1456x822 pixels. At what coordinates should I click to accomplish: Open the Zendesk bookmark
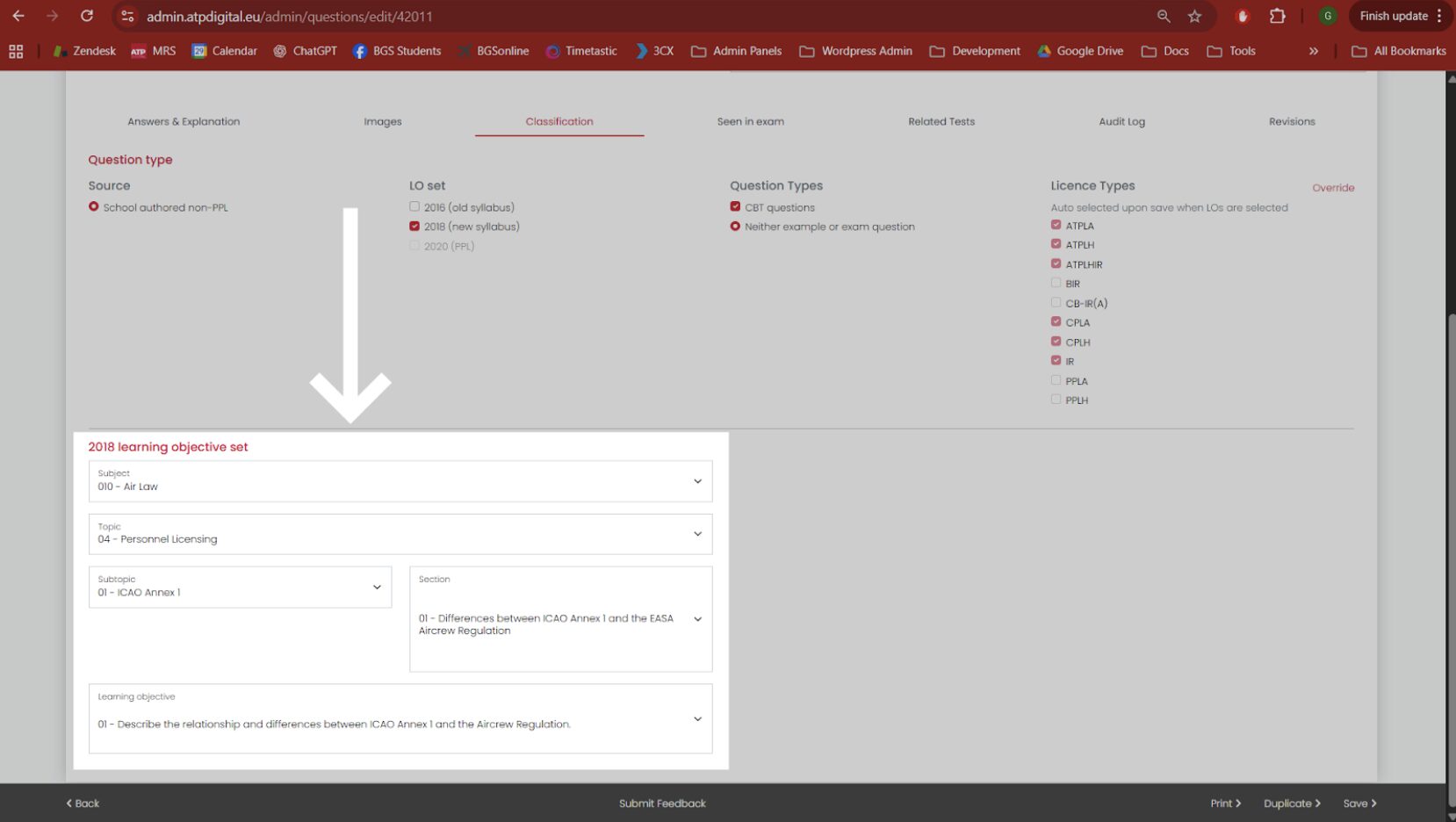pos(84,51)
